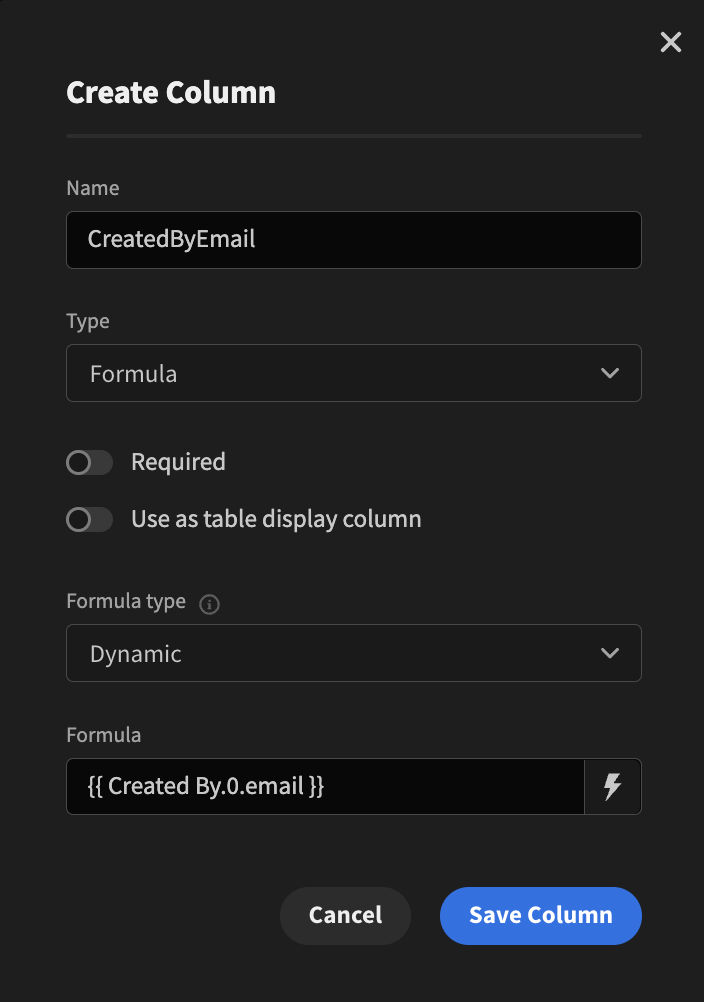Viewport: 704px width, 1002px height.
Task: Cancel creating the column
Action: coord(345,915)
